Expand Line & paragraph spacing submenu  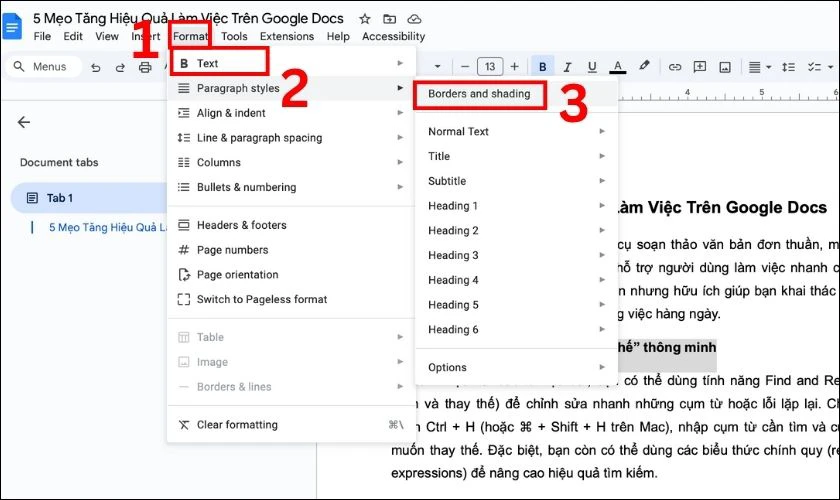tap(291, 138)
